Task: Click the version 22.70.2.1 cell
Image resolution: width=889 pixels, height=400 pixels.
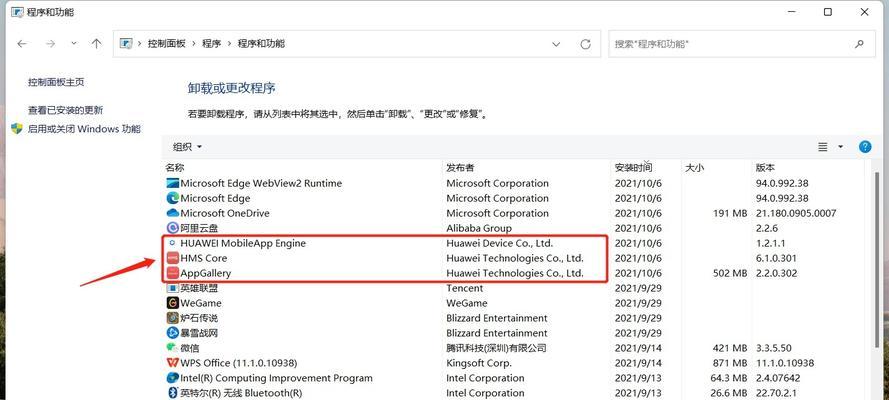Action: (x=774, y=393)
